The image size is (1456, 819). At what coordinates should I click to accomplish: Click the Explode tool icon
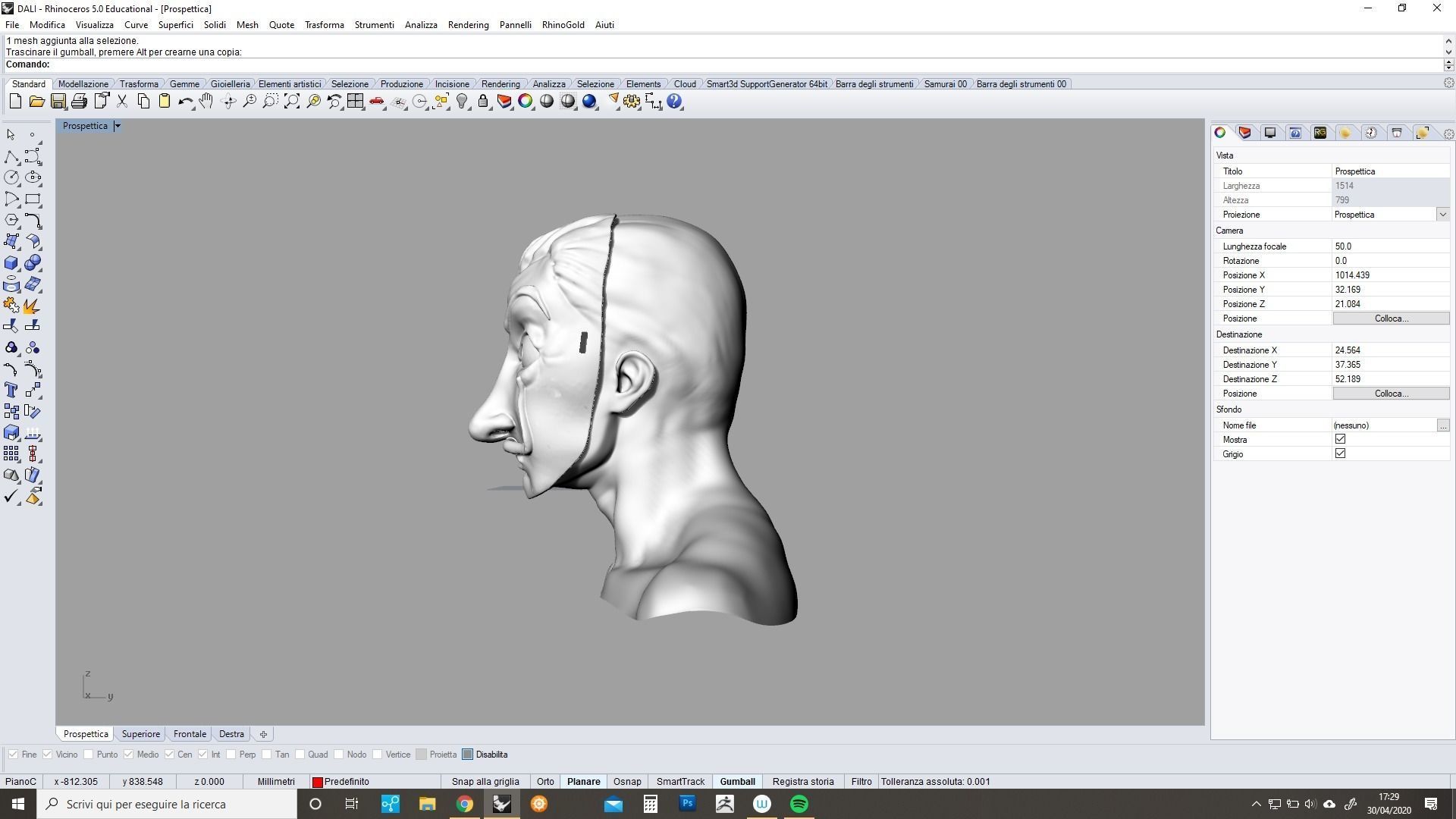pos(33,306)
